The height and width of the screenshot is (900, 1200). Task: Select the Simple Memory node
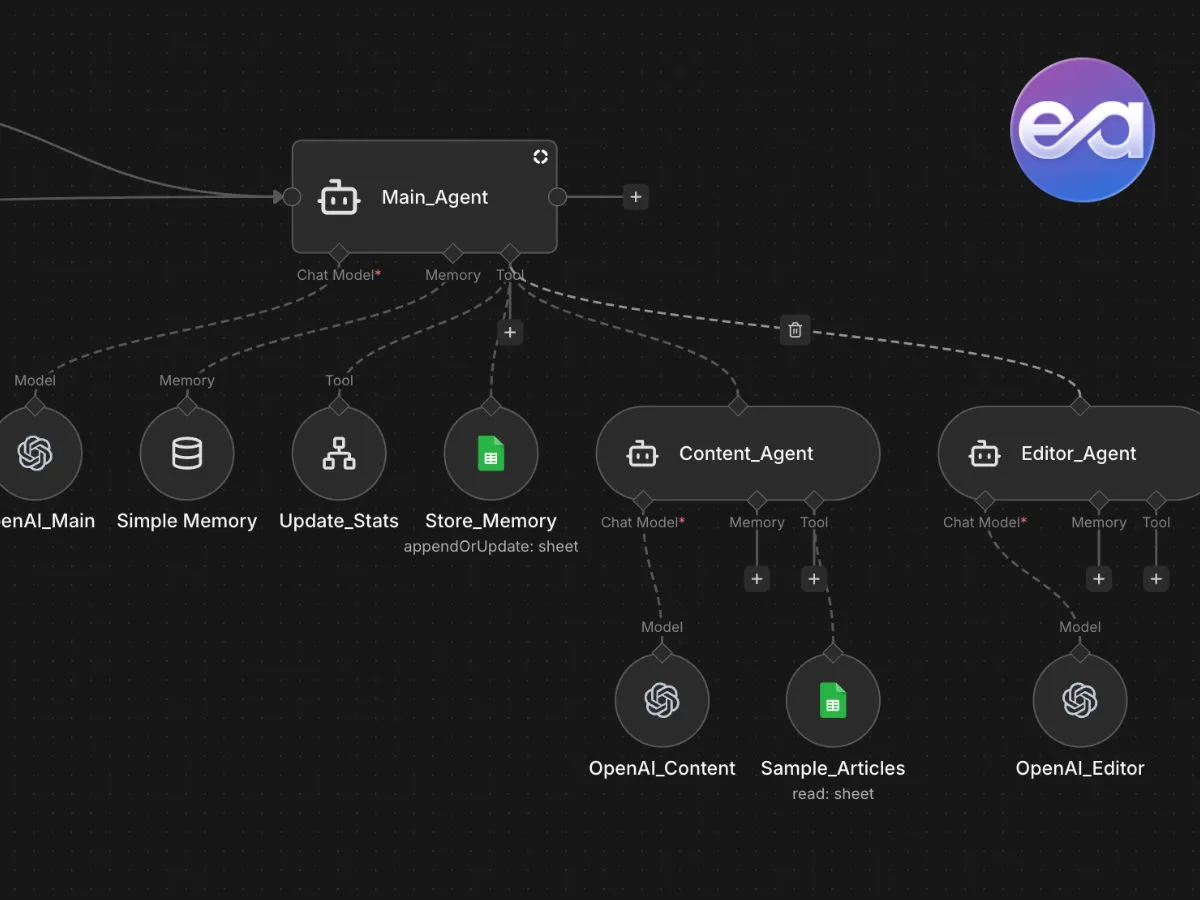point(187,453)
